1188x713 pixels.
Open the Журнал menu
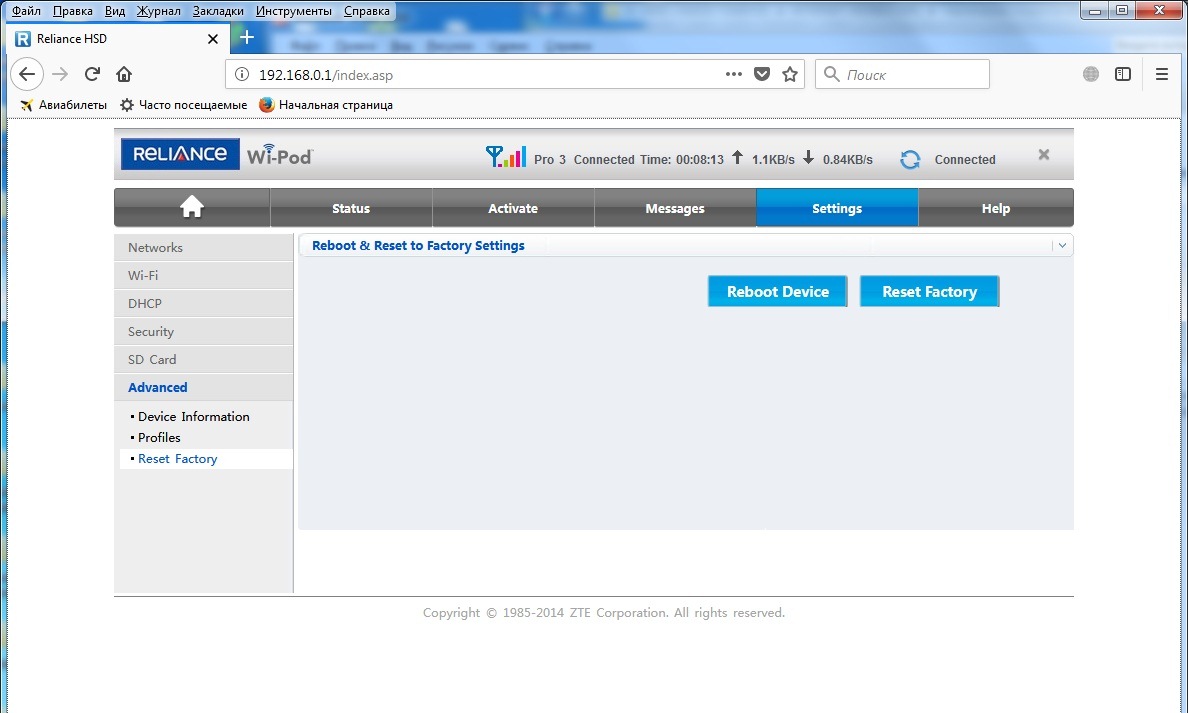tap(158, 11)
